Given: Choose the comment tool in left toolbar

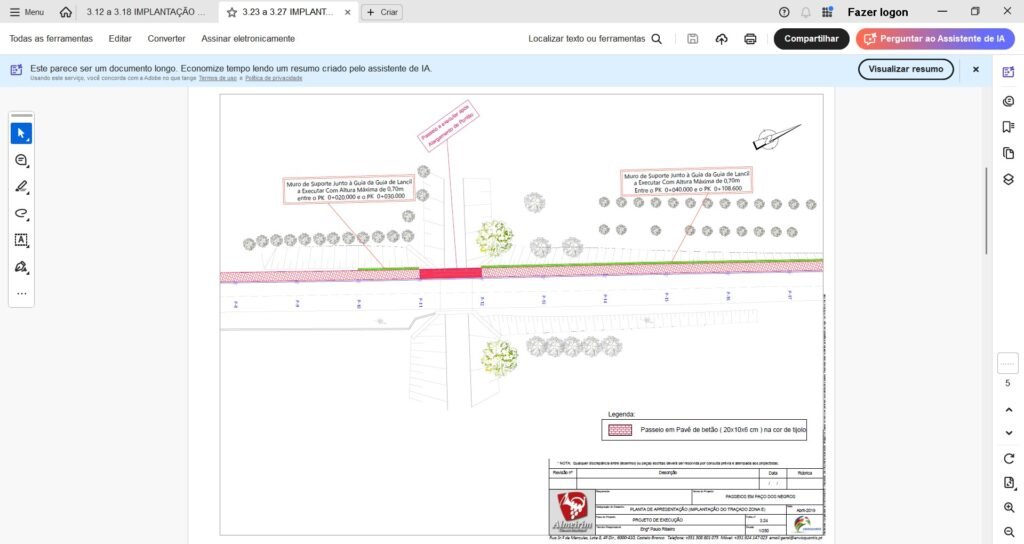Looking at the screenshot, I should pyautogui.click(x=21, y=160).
